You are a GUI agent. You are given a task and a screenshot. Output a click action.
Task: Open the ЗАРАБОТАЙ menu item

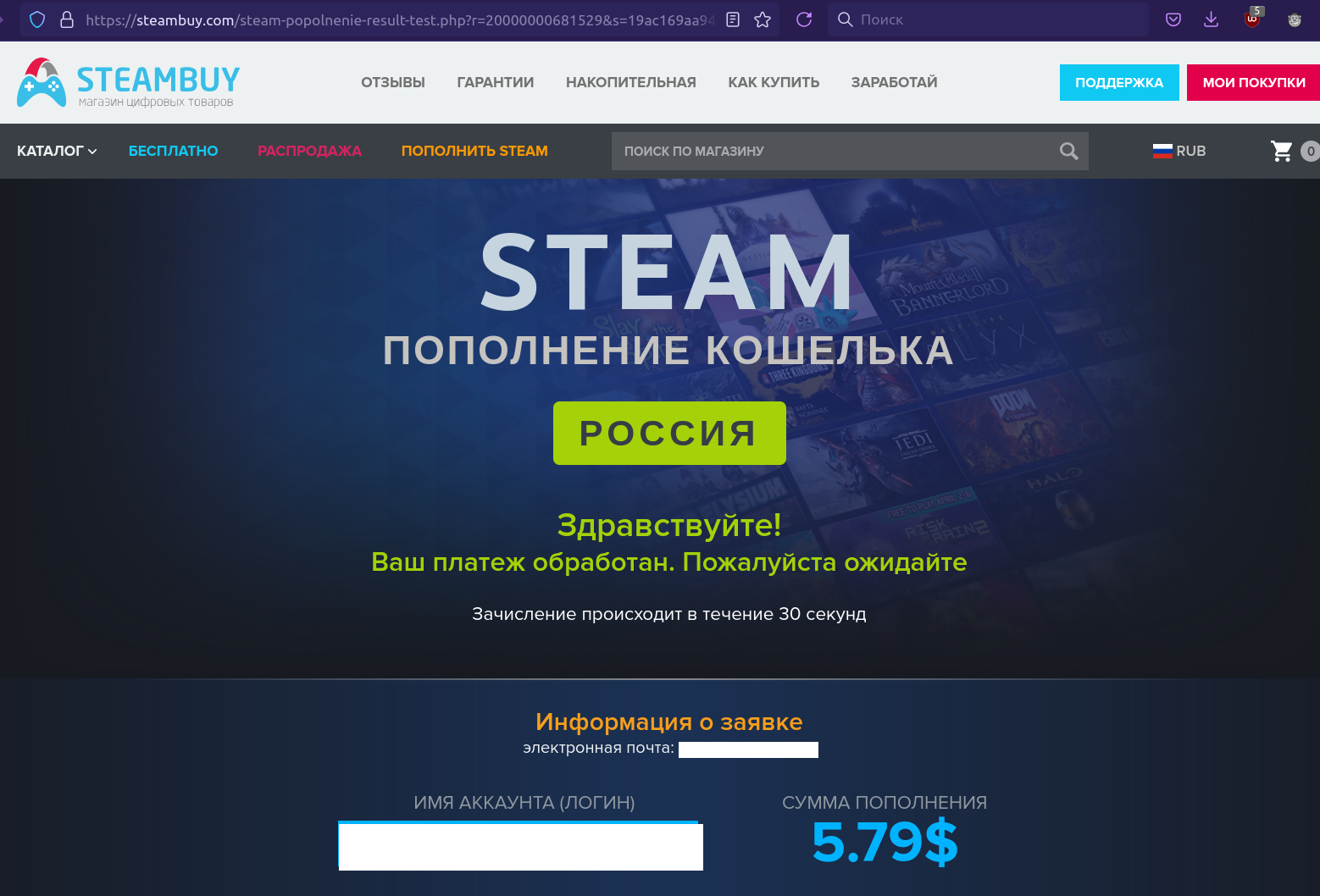click(894, 82)
